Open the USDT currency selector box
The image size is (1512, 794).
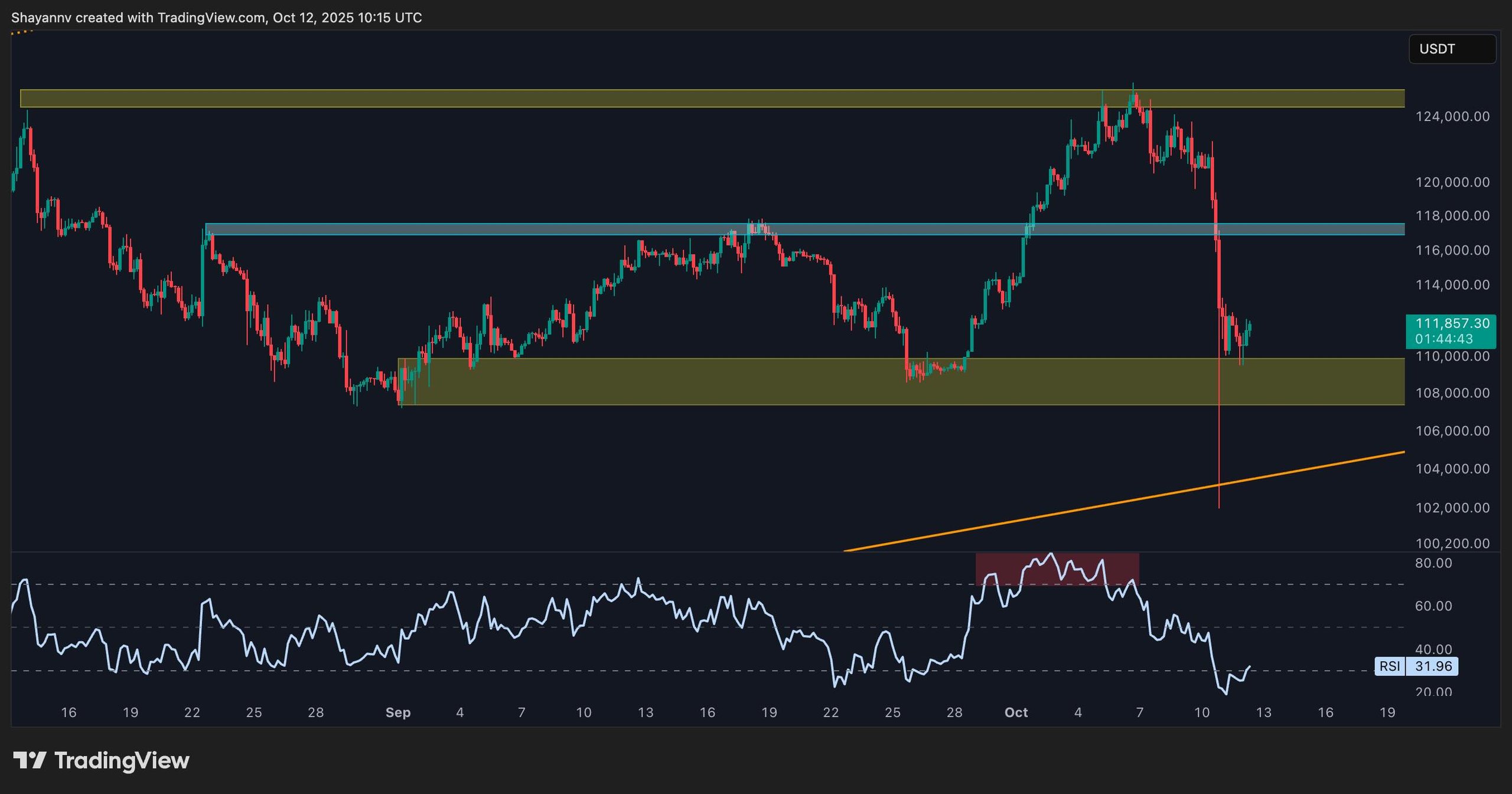1452,49
